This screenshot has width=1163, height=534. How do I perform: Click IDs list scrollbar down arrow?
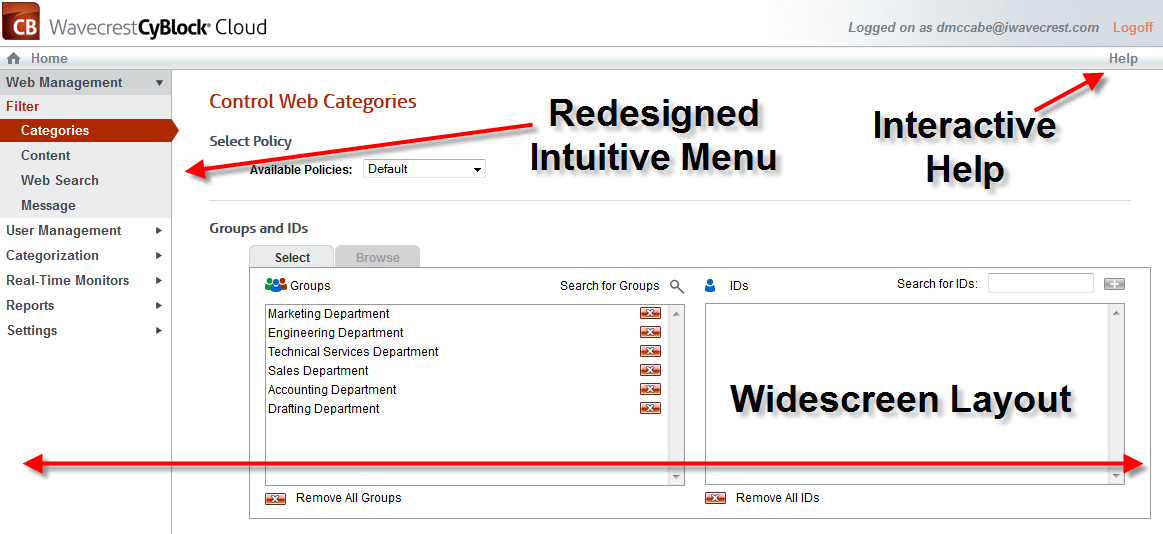(x=1116, y=477)
